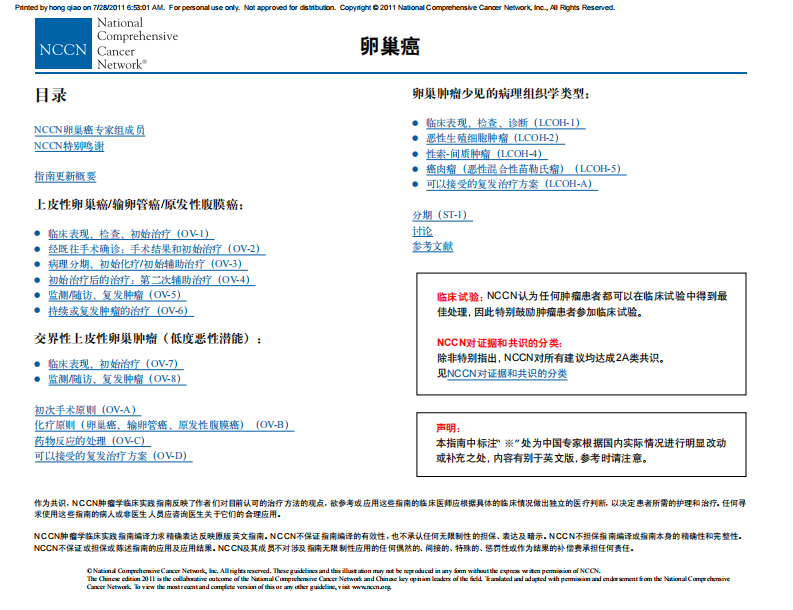Click National Comprehensive Cancer Network logo text
This screenshot has width=793, height=610.
137,43
